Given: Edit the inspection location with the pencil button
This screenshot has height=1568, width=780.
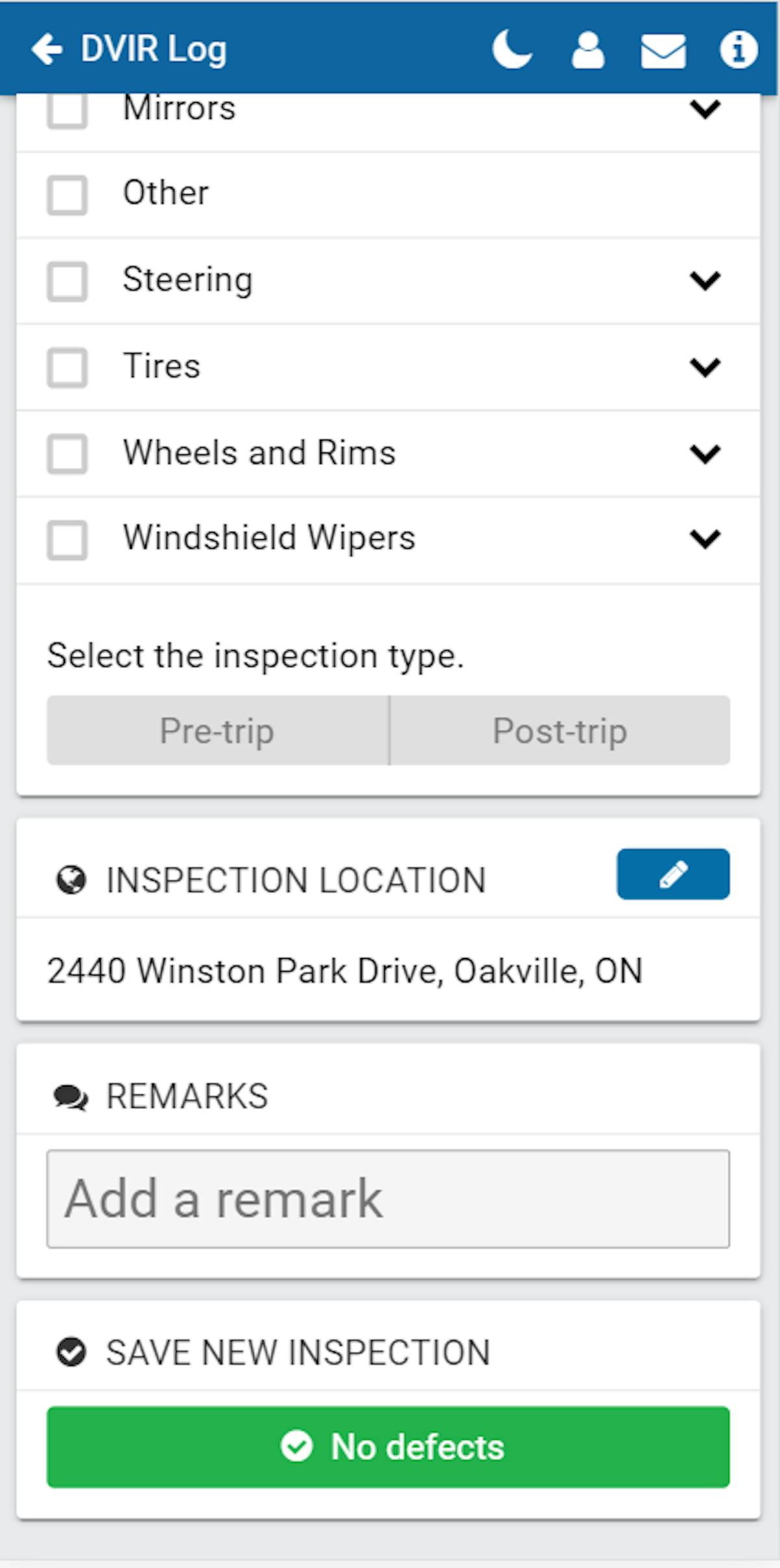Looking at the screenshot, I should pos(672,875).
